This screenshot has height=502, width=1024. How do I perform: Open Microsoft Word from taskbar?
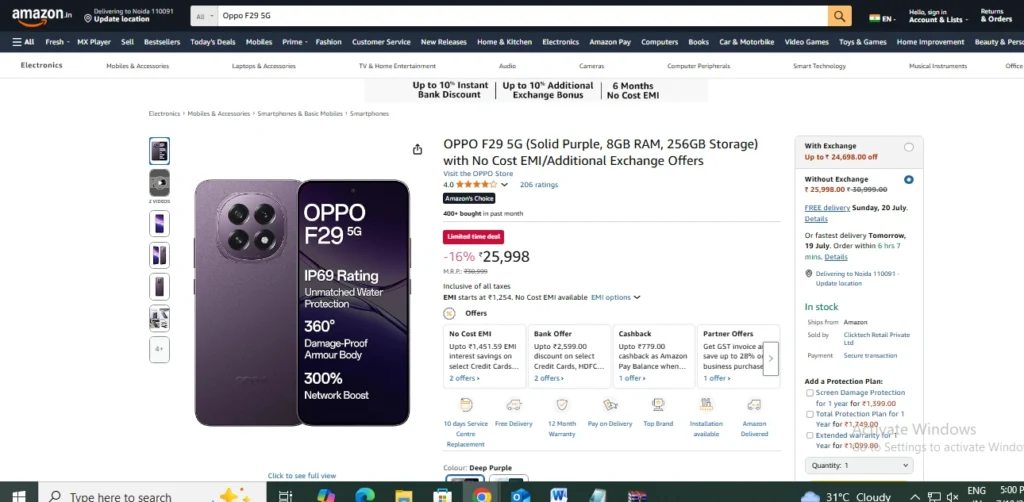(x=559, y=496)
